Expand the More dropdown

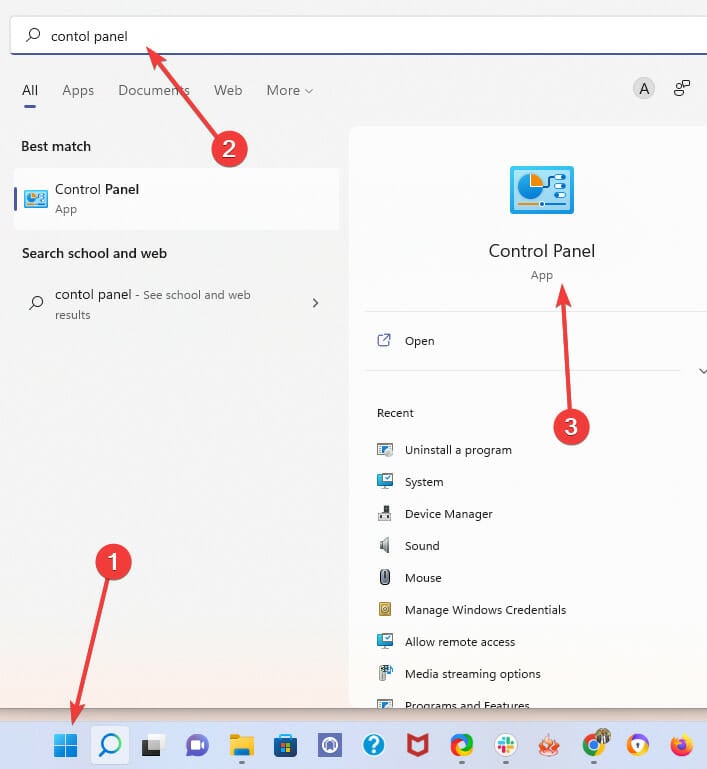[289, 90]
